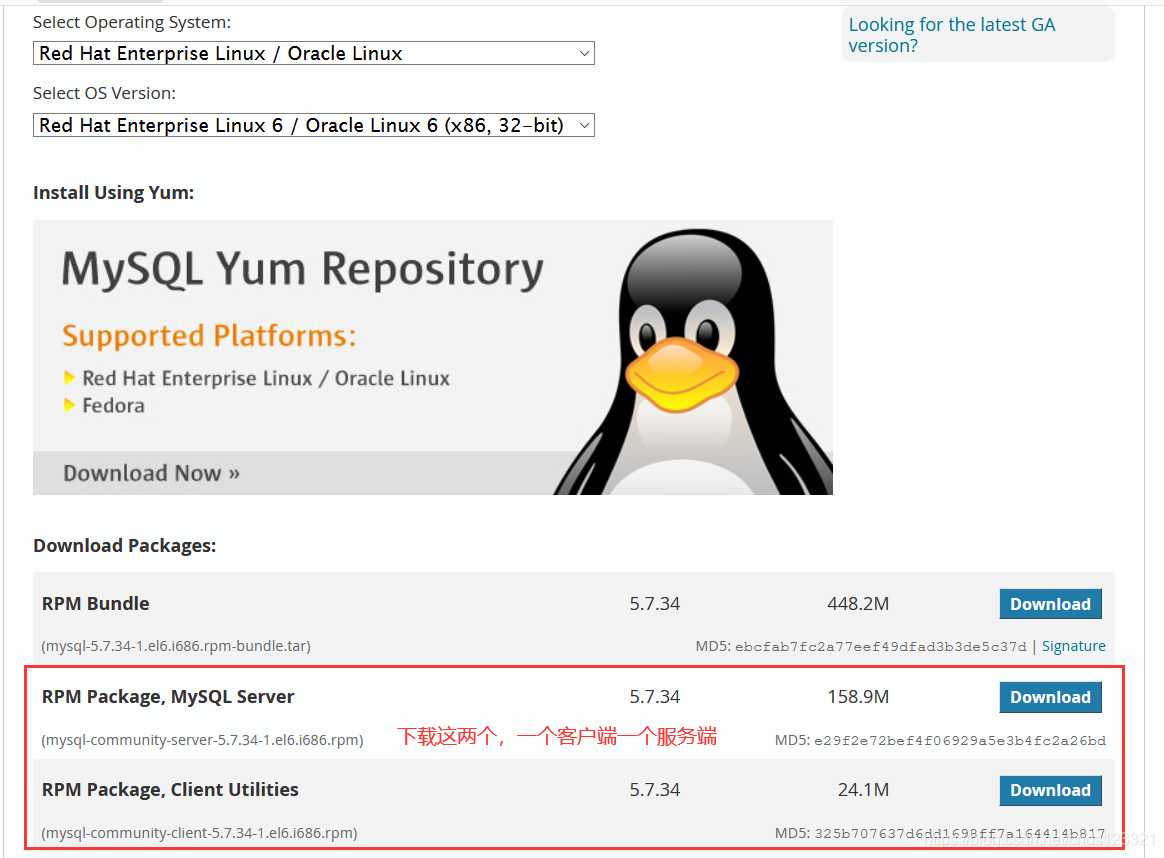Select the MySQL Server MD5 checksum
The image size is (1164, 858).
[960, 740]
